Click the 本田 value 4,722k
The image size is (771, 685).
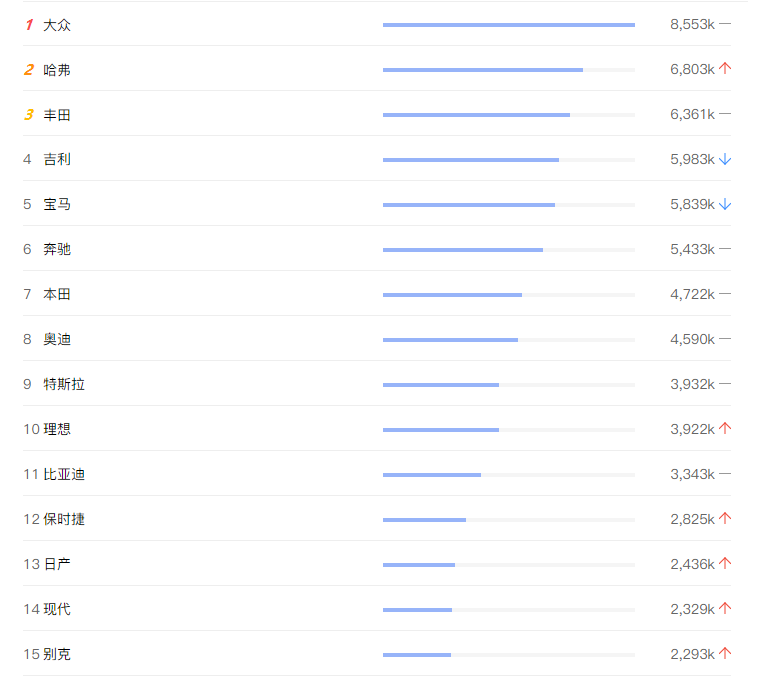692,294
